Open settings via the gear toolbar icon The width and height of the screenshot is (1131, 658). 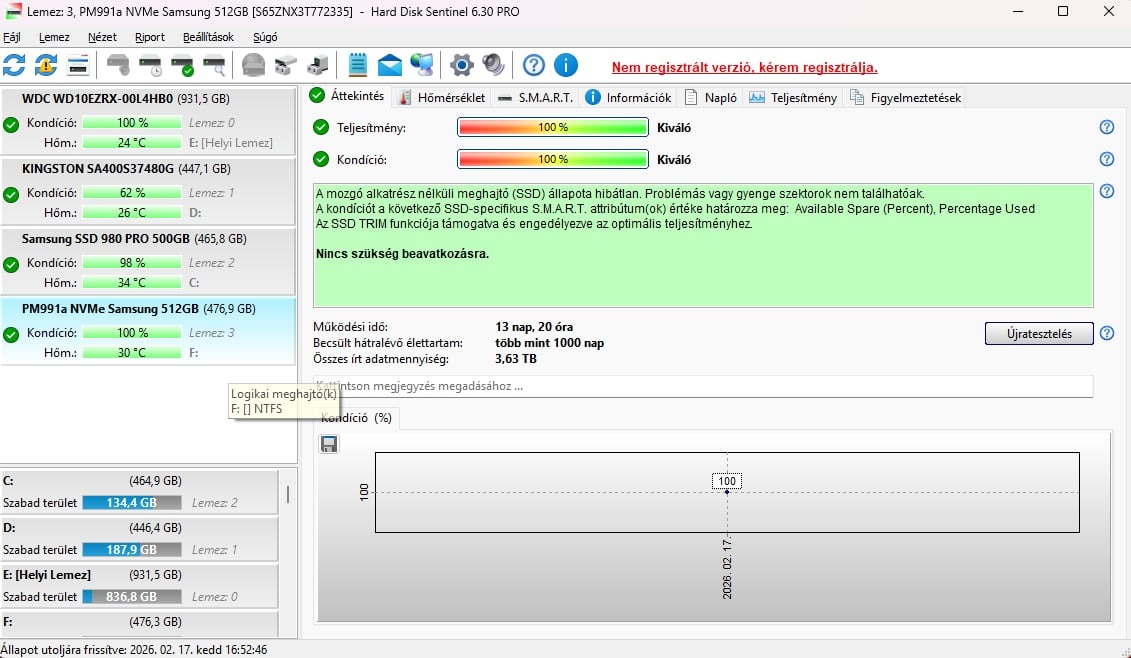tap(462, 66)
